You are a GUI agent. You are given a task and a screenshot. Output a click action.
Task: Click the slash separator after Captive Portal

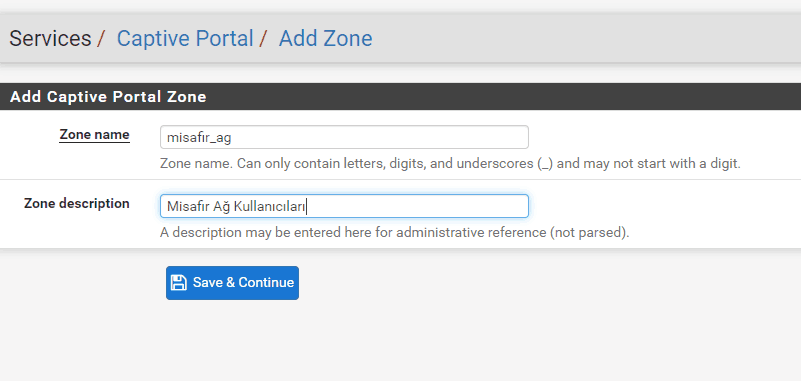pos(263,38)
